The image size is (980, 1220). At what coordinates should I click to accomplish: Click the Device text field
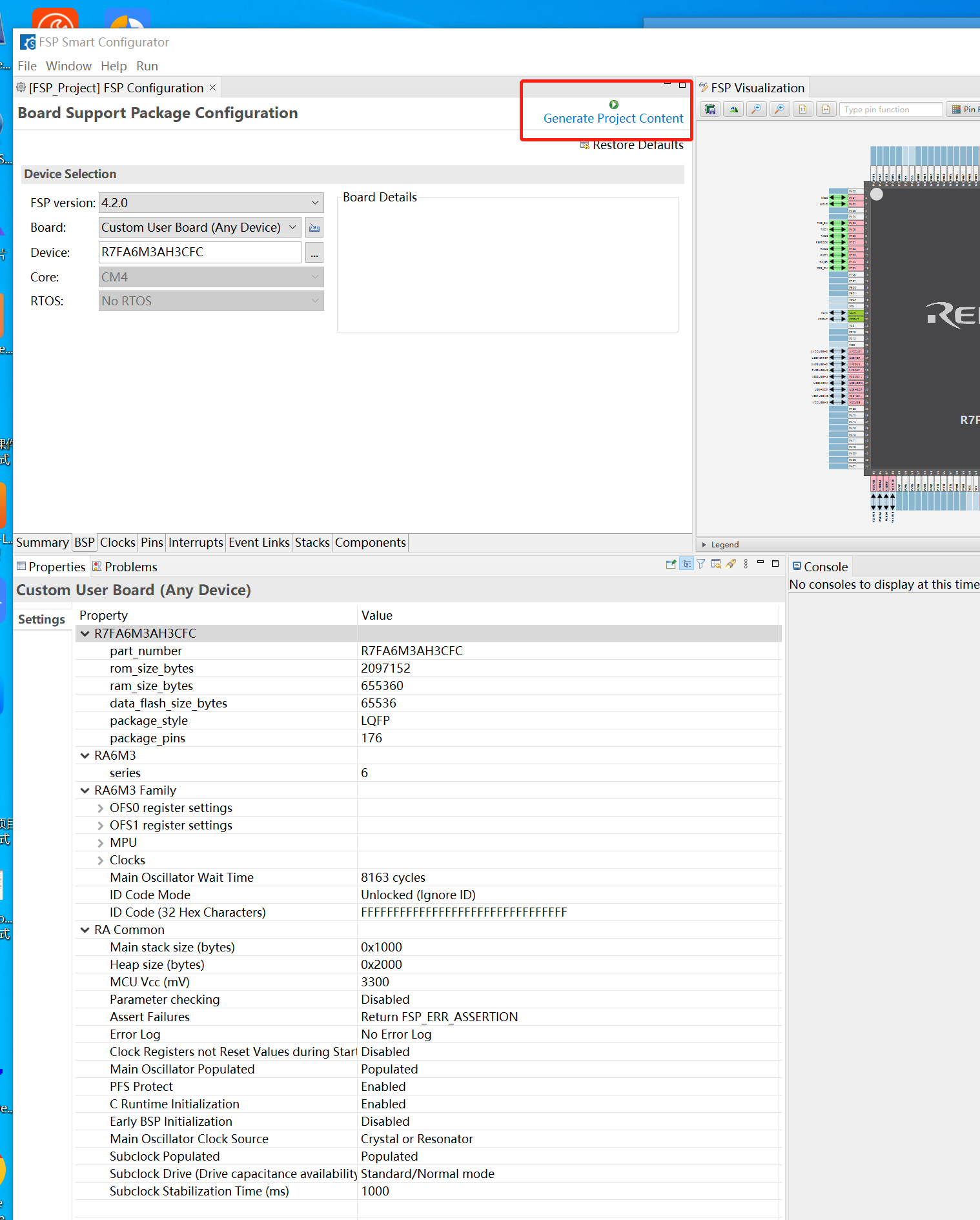[x=200, y=252]
